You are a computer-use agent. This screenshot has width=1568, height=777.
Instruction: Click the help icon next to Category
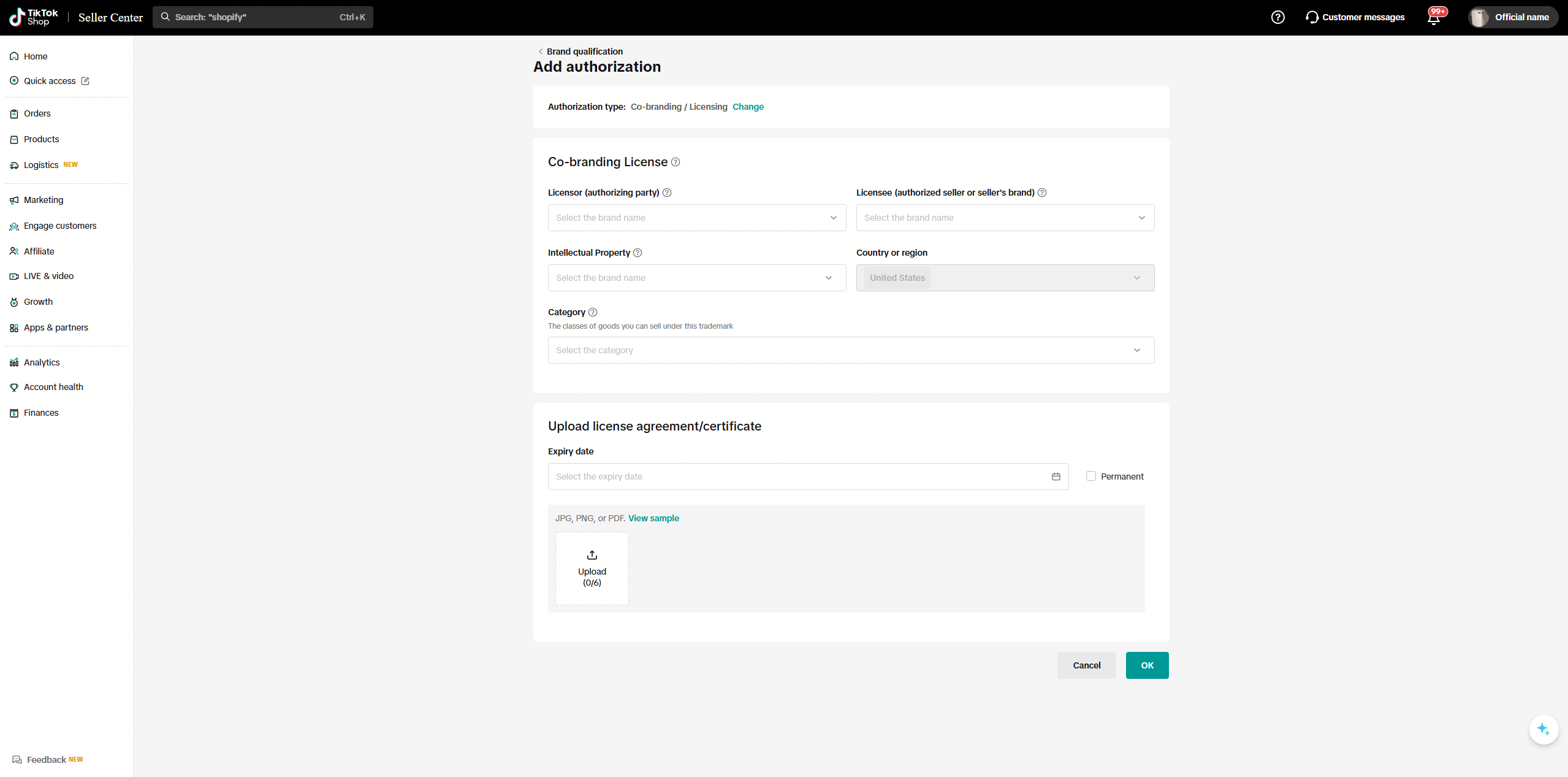[593, 312]
